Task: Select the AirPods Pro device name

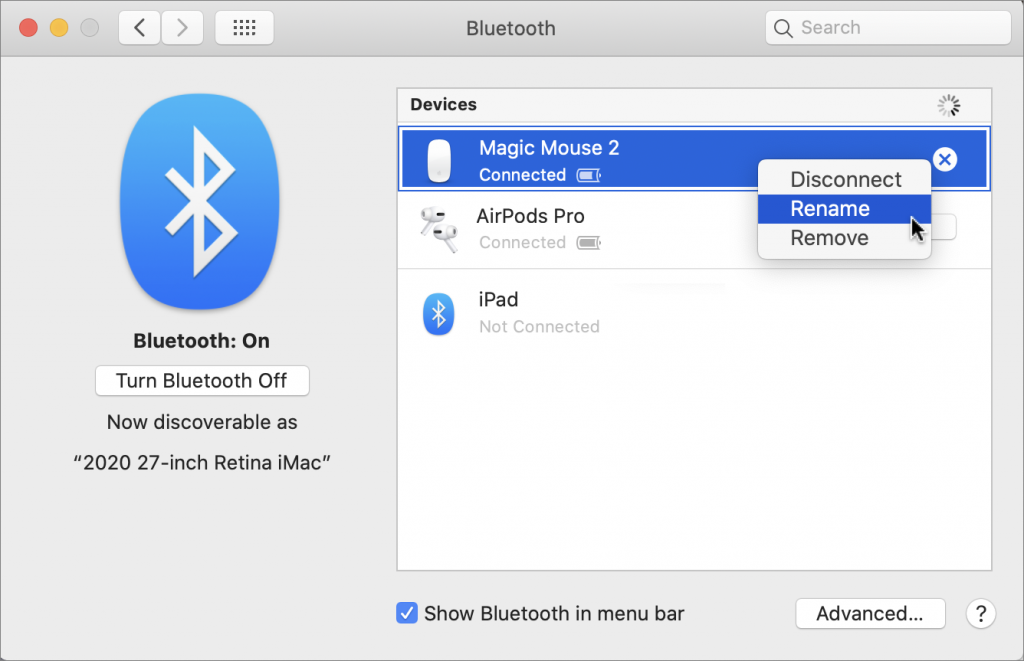Action: pos(531,216)
